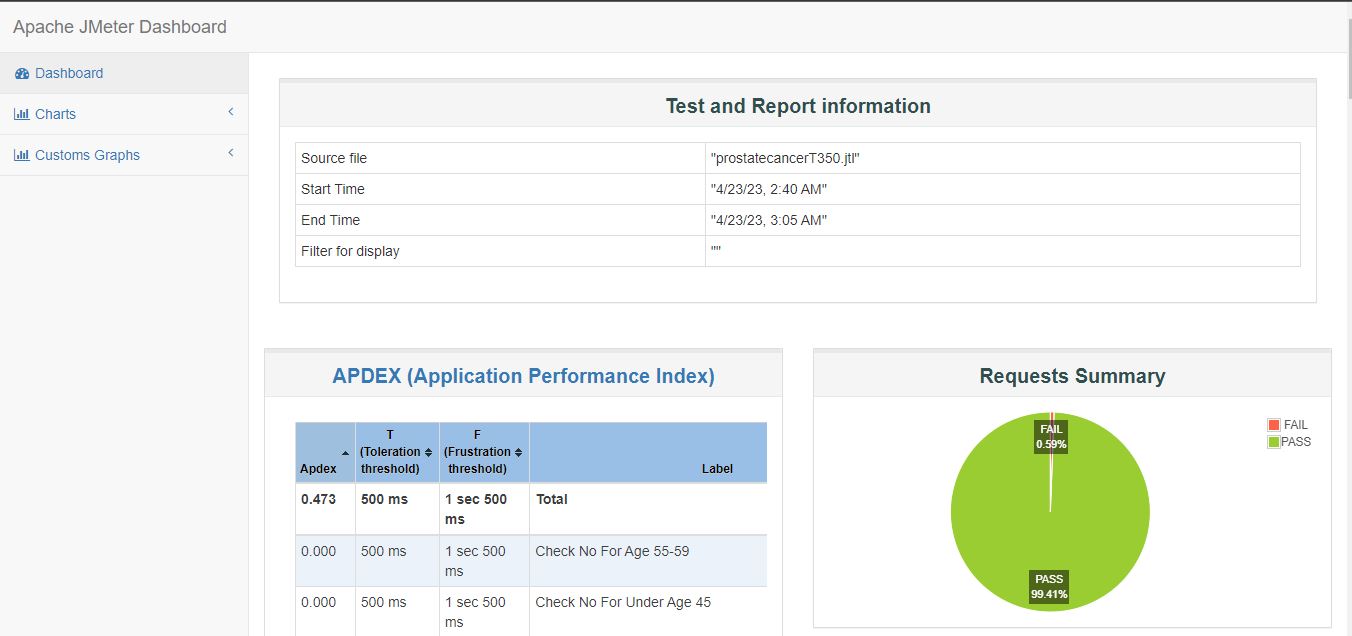
Task: Click the sort icon on Label column header
Action: (x=718, y=467)
